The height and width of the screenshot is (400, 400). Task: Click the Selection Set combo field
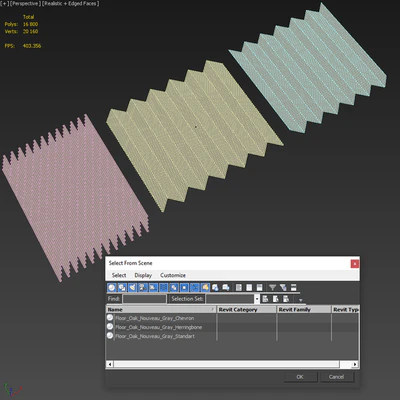coord(230,299)
